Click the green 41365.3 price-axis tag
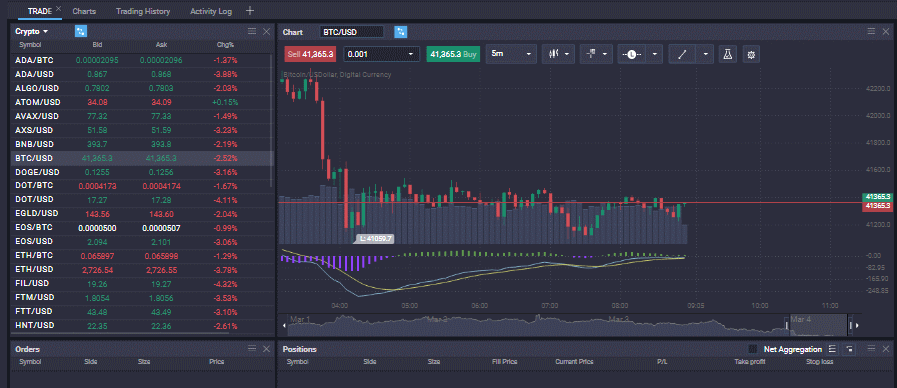The image size is (897, 388). click(878, 197)
